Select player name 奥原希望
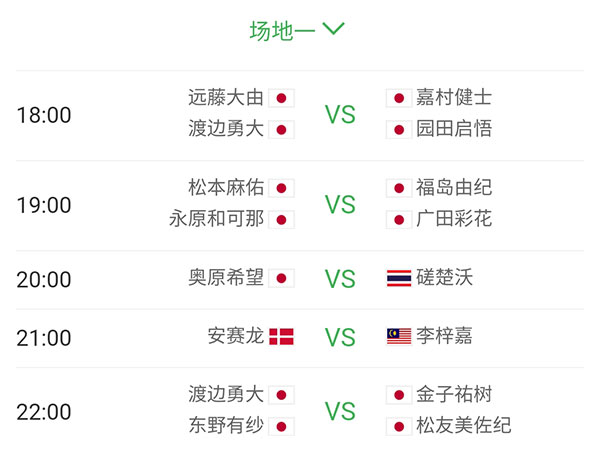600x457 pixels. (x=226, y=277)
